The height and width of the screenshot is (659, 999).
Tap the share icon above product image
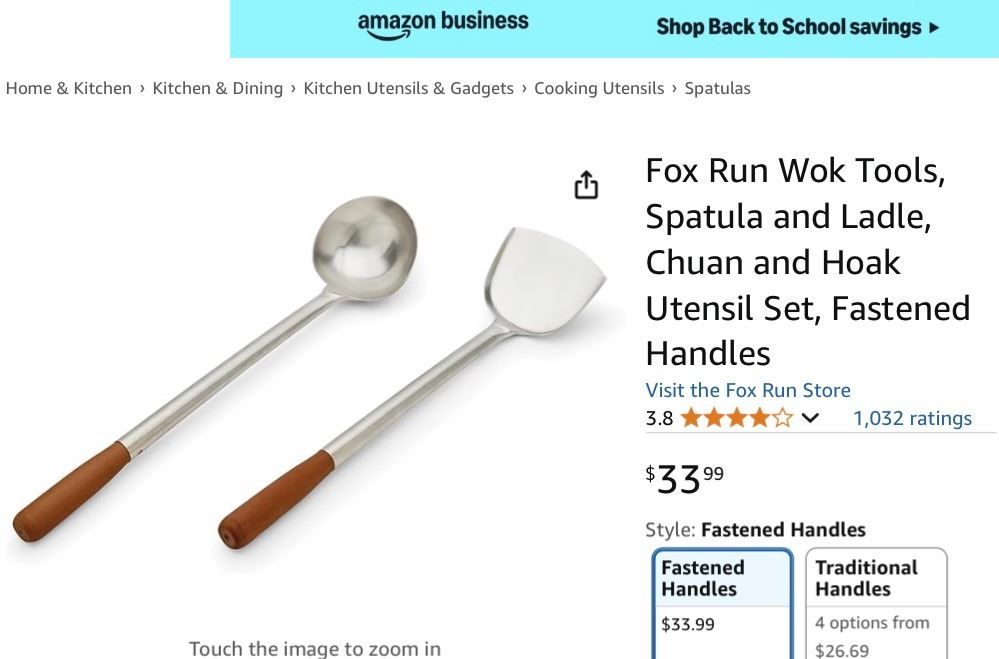point(586,185)
